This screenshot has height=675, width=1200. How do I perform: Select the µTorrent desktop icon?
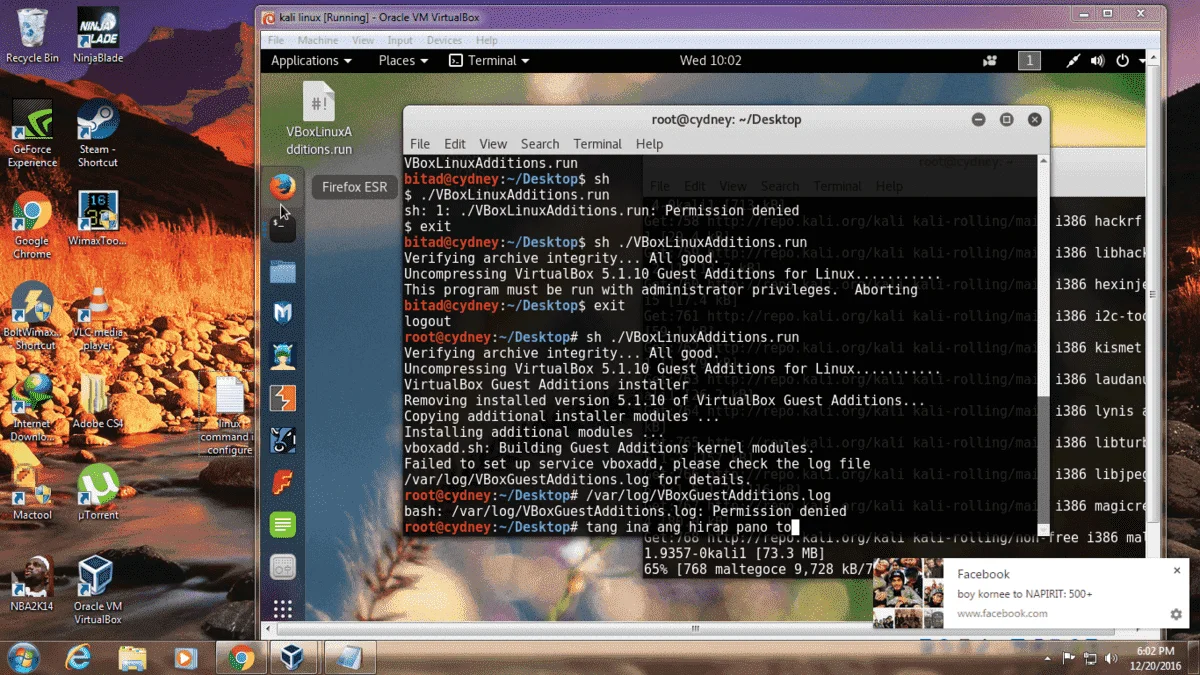point(98,493)
